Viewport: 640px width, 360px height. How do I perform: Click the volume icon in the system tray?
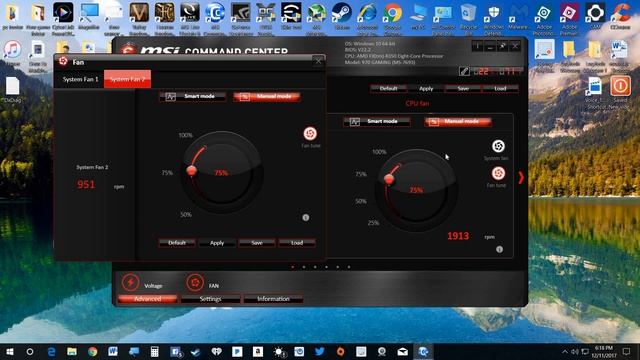point(575,351)
